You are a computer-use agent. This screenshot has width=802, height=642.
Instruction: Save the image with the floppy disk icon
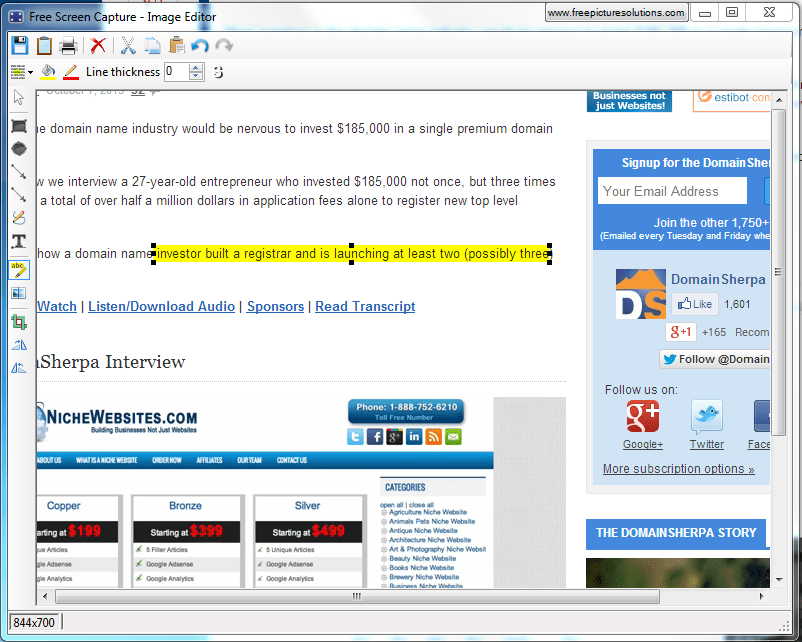(20, 46)
